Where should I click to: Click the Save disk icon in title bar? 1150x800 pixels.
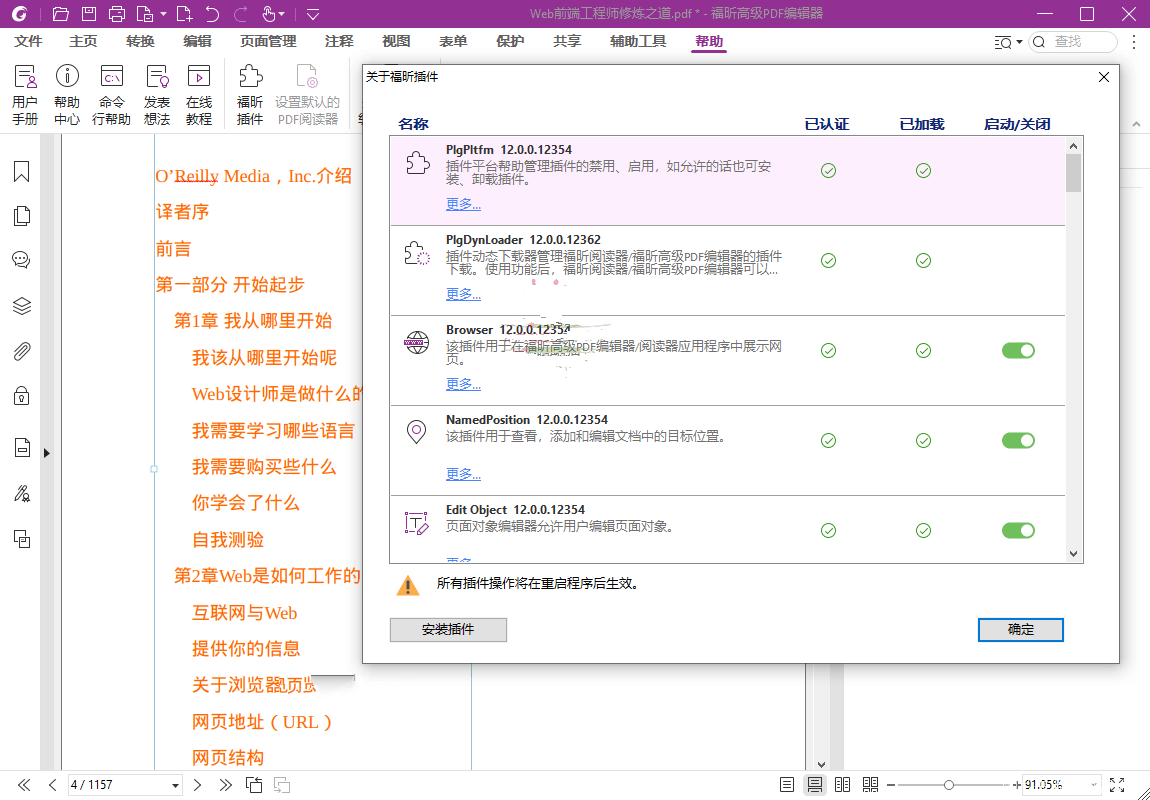coord(89,14)
